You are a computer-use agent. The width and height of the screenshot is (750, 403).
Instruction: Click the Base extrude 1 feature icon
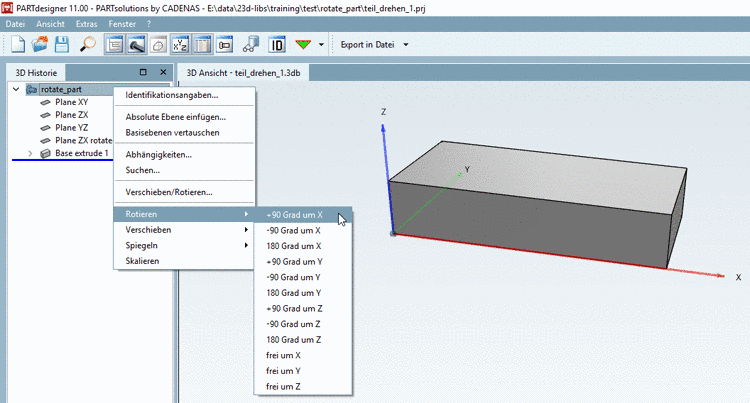tap(45, 153)
